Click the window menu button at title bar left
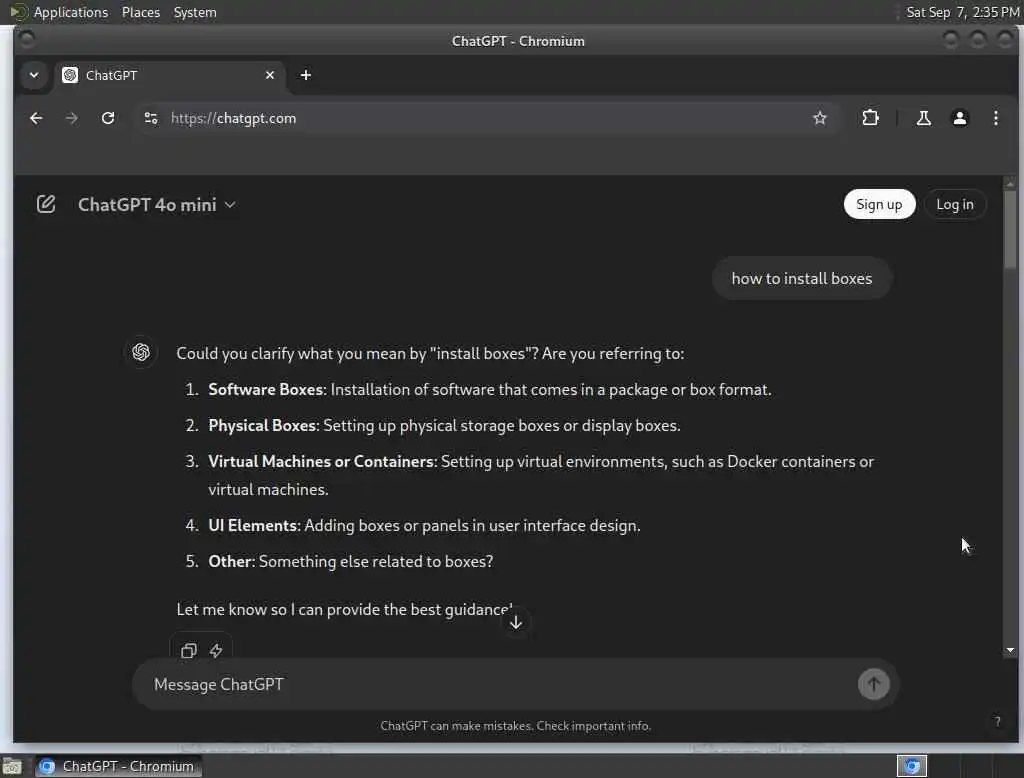This screenshot has height=778, width=1024. click(27, 41)
